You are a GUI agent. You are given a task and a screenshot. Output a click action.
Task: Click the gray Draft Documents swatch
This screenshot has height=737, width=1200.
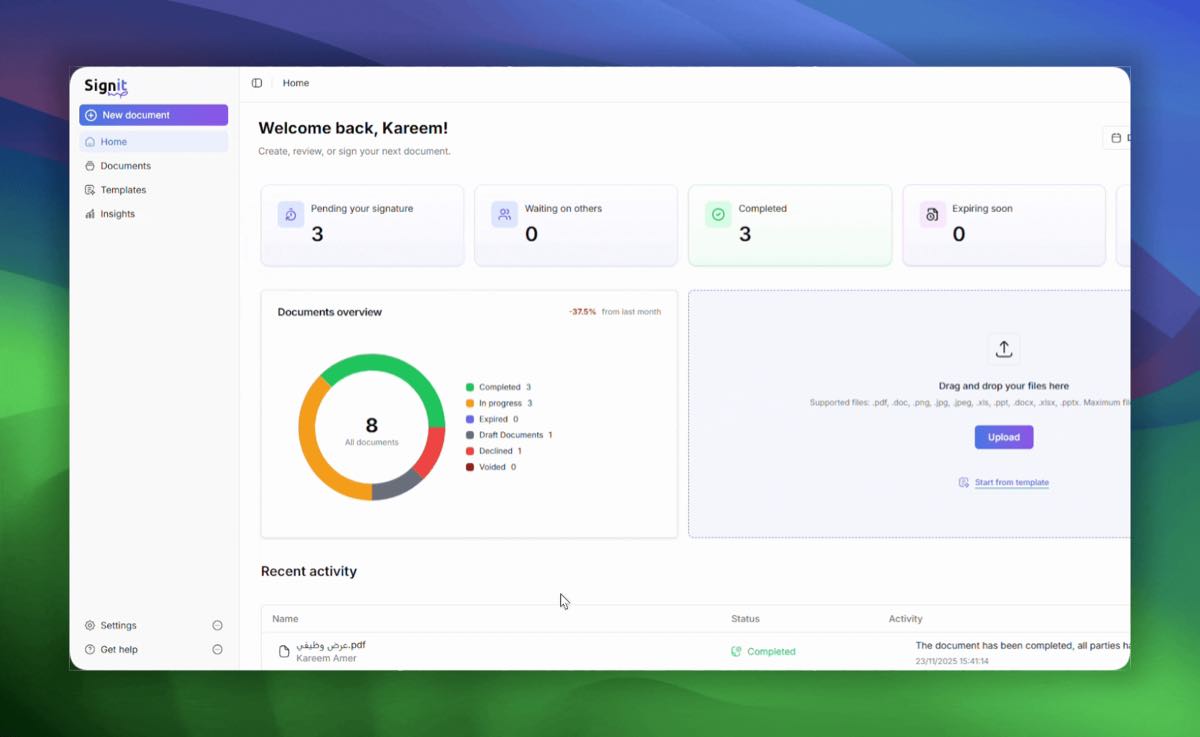point(470,435)
